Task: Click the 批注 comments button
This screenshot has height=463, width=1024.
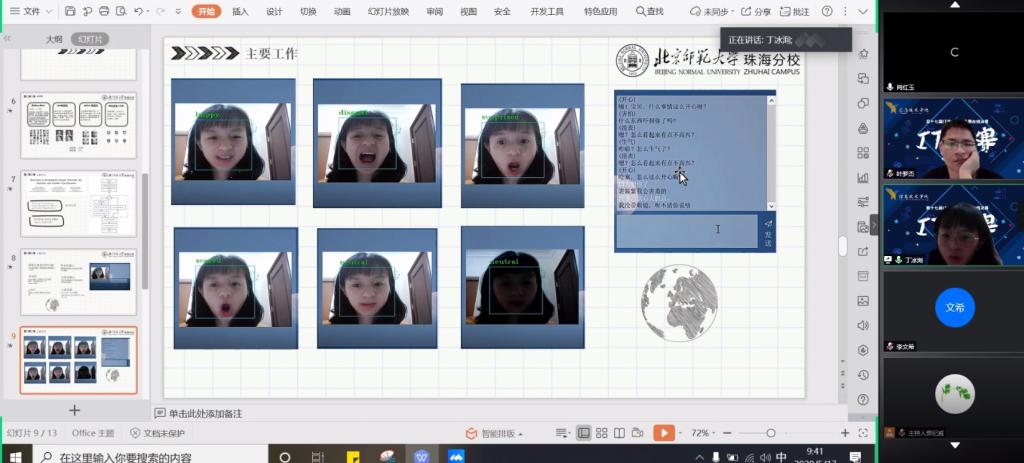Action: [x=795, y=12]
